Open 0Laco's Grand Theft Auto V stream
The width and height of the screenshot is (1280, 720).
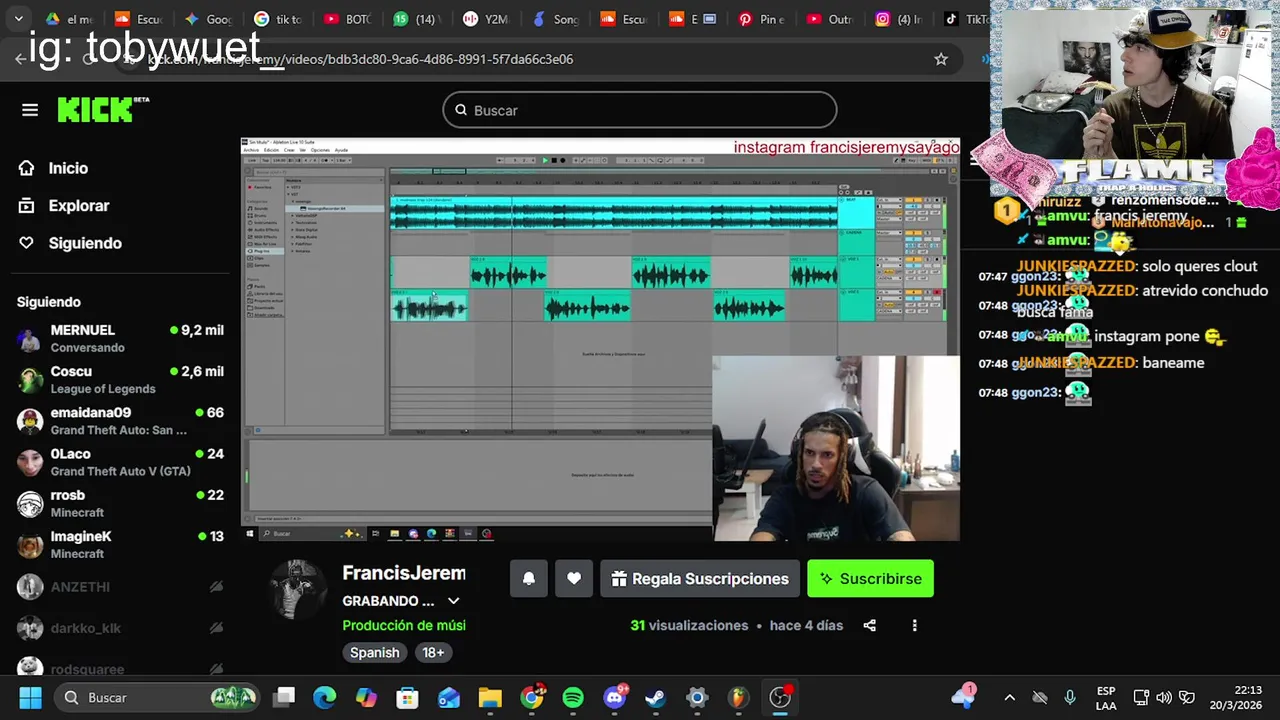click(120, 461)
